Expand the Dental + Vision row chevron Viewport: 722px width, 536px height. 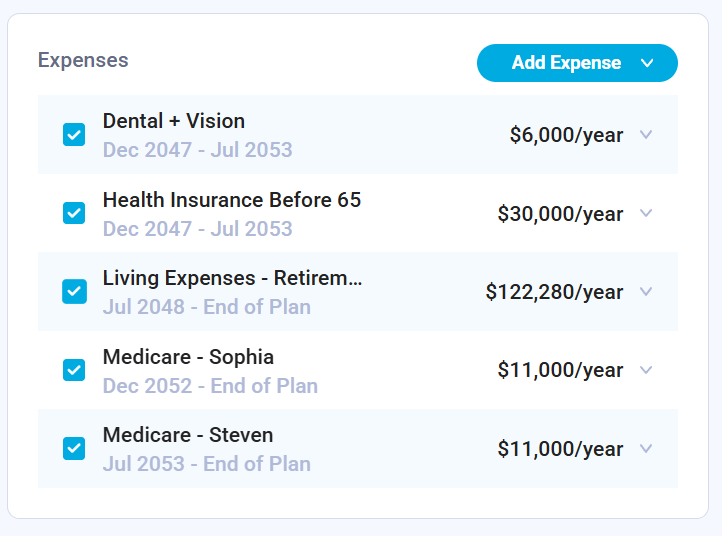tap(646, 135)
